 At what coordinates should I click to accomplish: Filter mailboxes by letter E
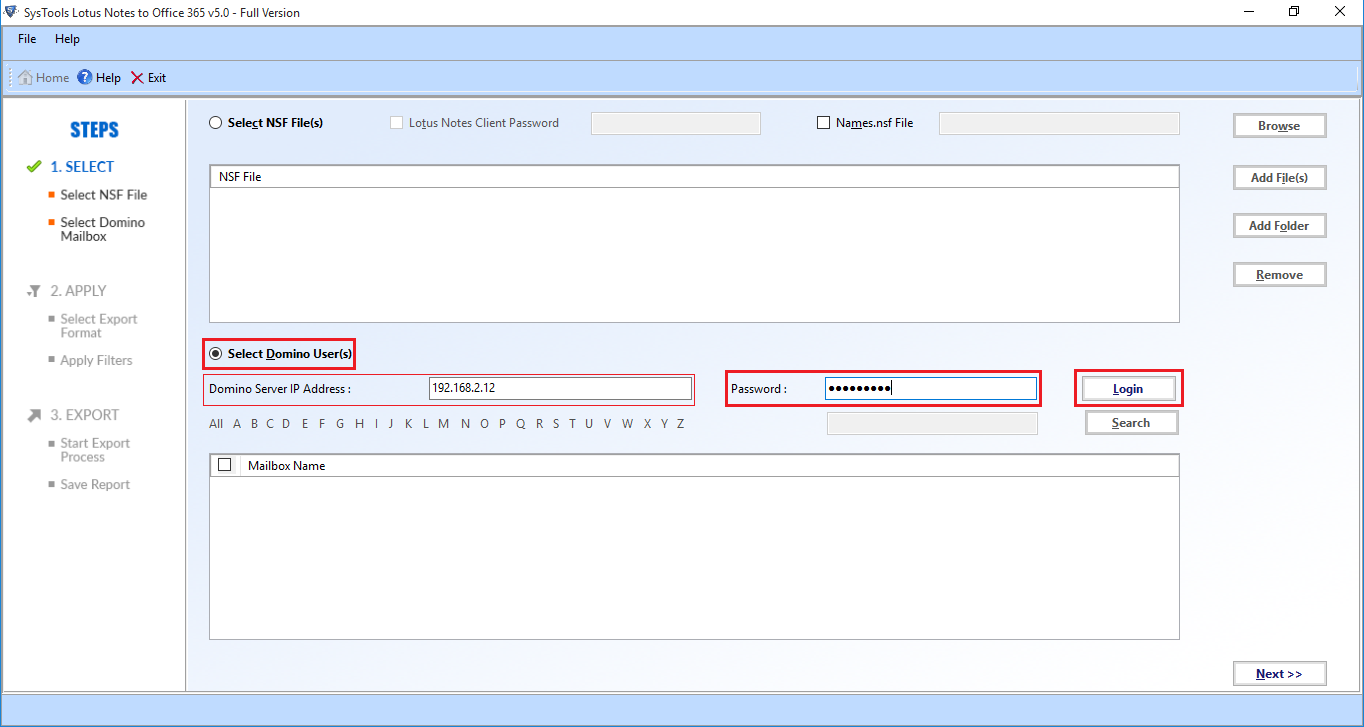[304, 424]
